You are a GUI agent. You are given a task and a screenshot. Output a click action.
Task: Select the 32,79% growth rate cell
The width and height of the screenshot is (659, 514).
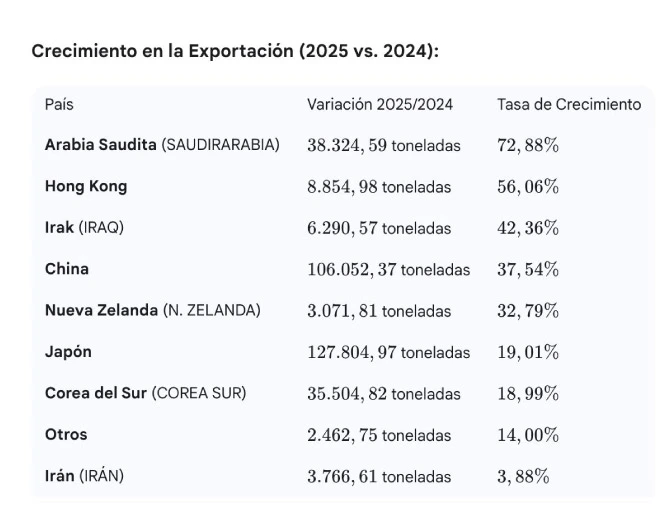[x=528, y=310]
